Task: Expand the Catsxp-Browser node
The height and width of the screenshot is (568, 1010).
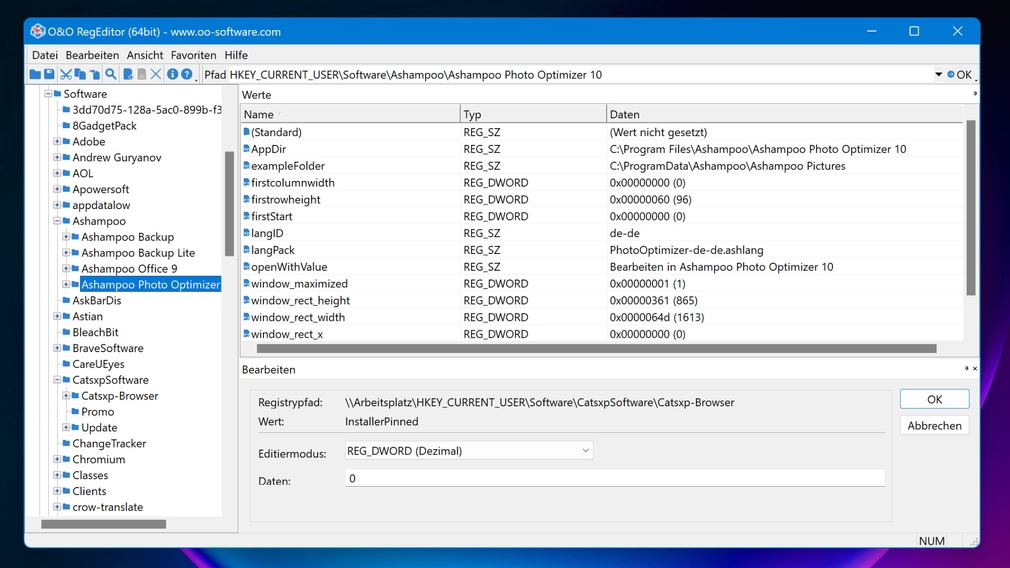Action: [x=66, y=396]
